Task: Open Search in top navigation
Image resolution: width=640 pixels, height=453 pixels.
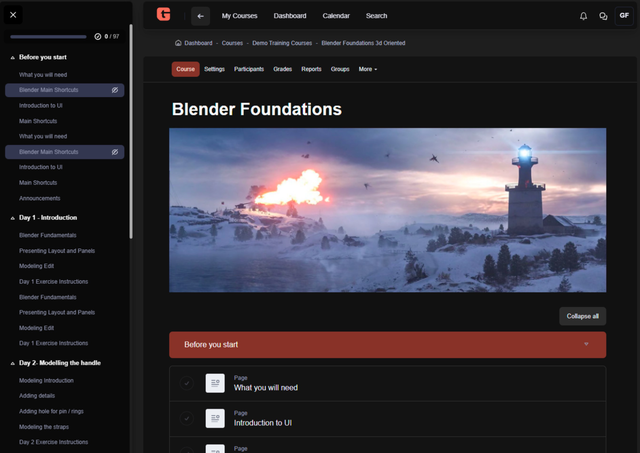Action: [376, 16]
